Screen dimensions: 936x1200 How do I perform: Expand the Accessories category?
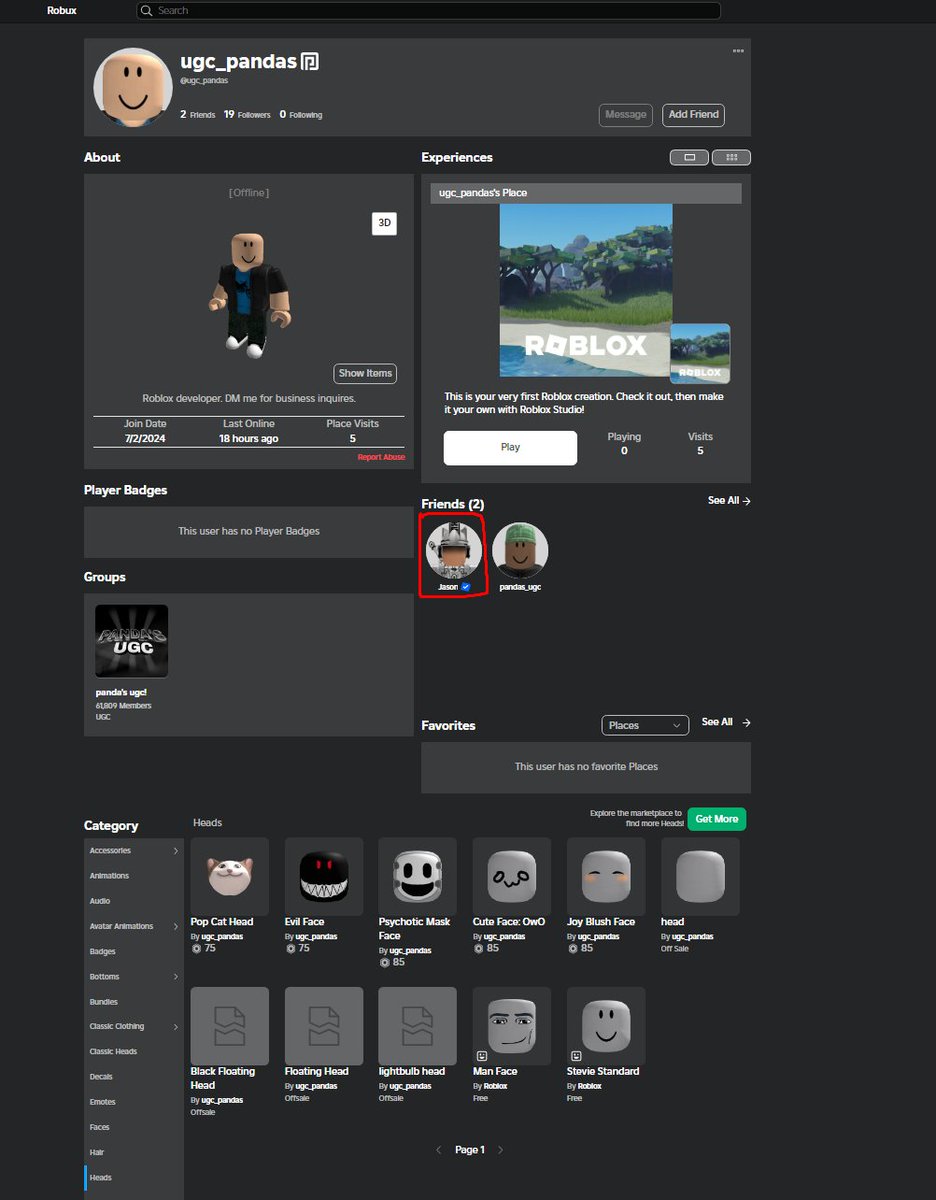(x=134, y=851)
